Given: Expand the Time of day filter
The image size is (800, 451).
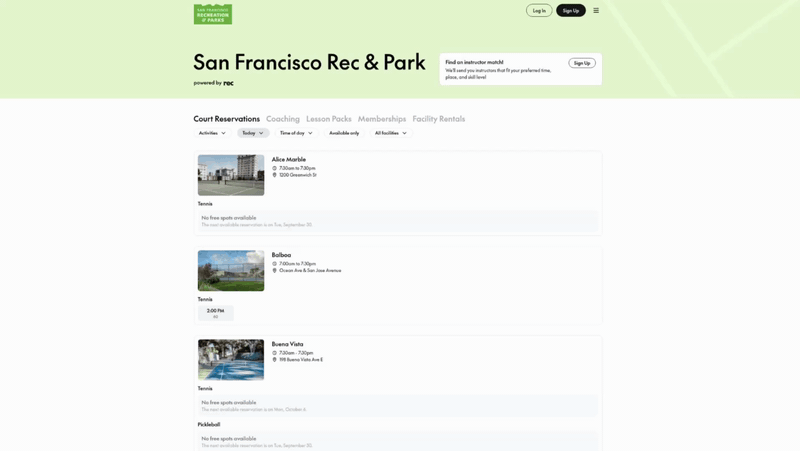Looking at the screenshot, I should (296, 133).
